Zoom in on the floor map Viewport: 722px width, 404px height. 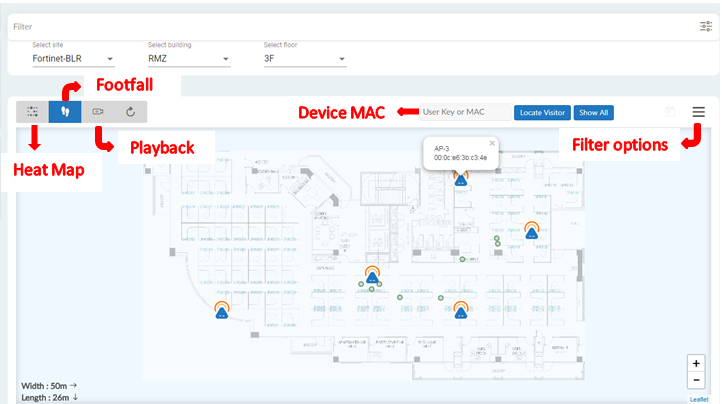696,363
